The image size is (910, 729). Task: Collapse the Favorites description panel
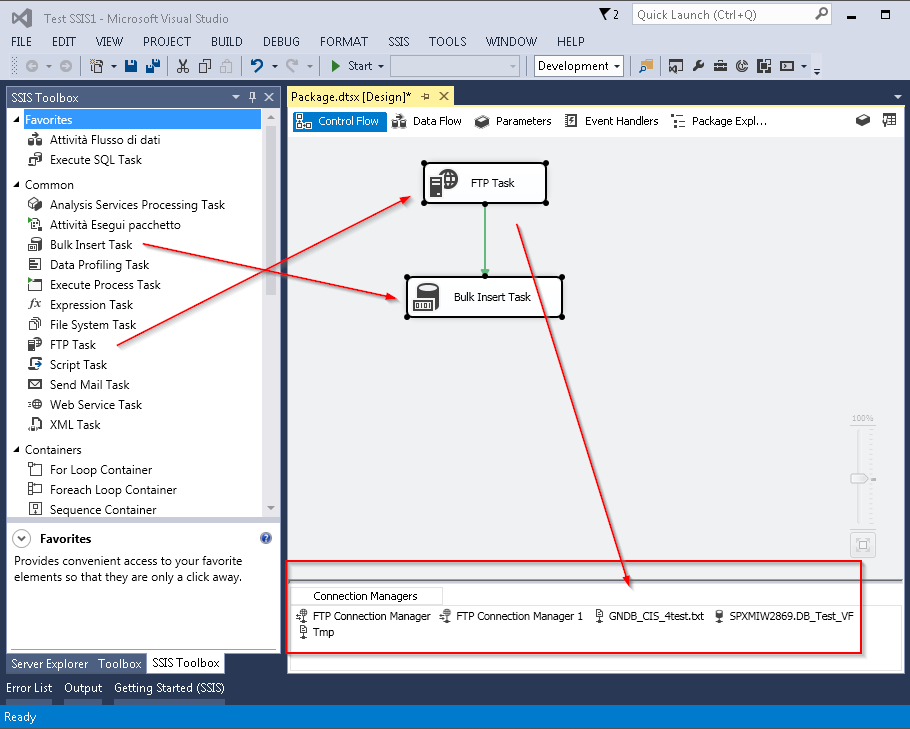point(21,538)
